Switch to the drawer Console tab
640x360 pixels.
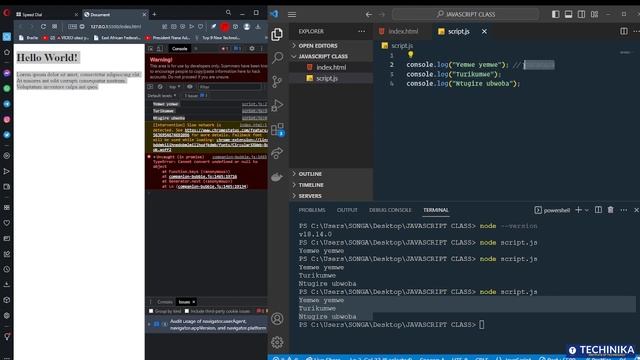tap(165, 302)
